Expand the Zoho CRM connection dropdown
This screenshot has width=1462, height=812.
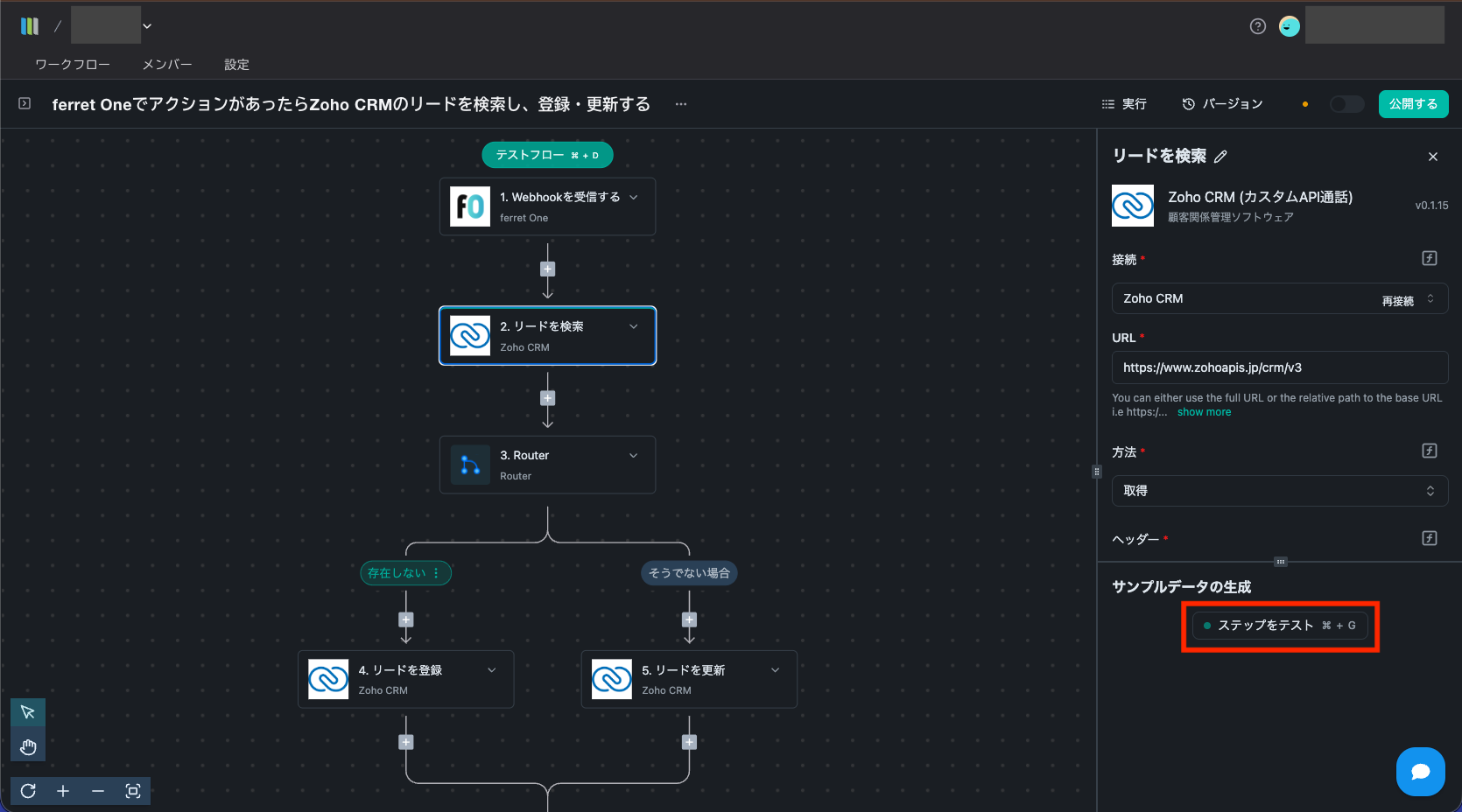click(1430, 298)
